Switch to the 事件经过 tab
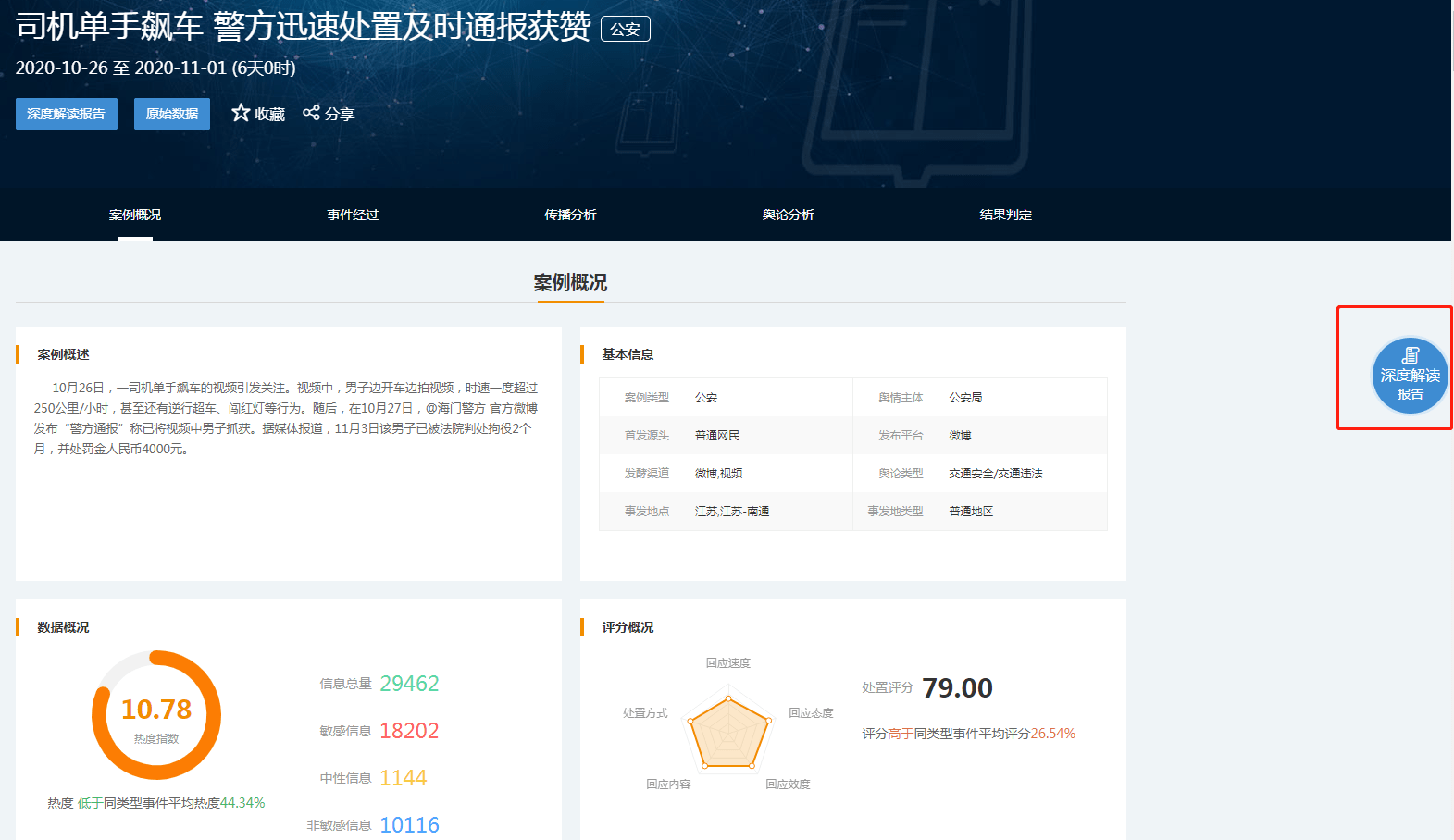Screen dimensions: 1454x840 click(353, 215)
